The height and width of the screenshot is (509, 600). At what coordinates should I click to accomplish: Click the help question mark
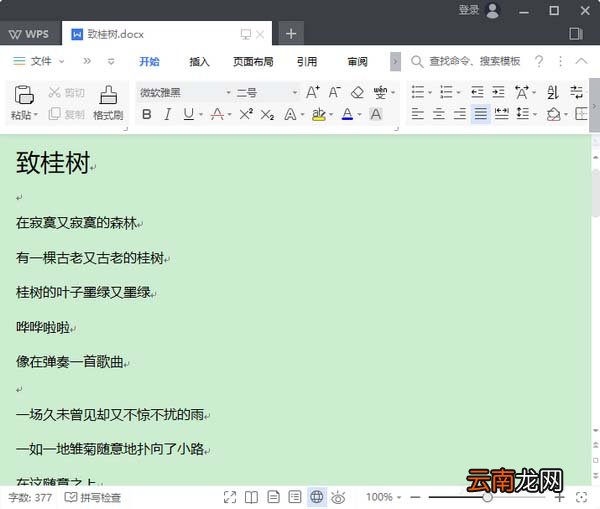tap(539, 61)
